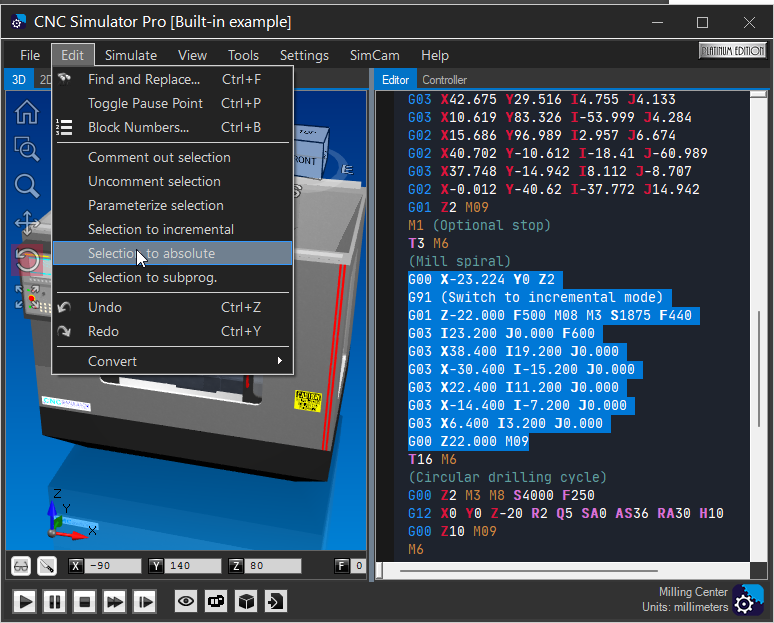Click the line 'G01 Z2 M09'
The height and width of the screenshot is (623, 774).
pos(448,207)
